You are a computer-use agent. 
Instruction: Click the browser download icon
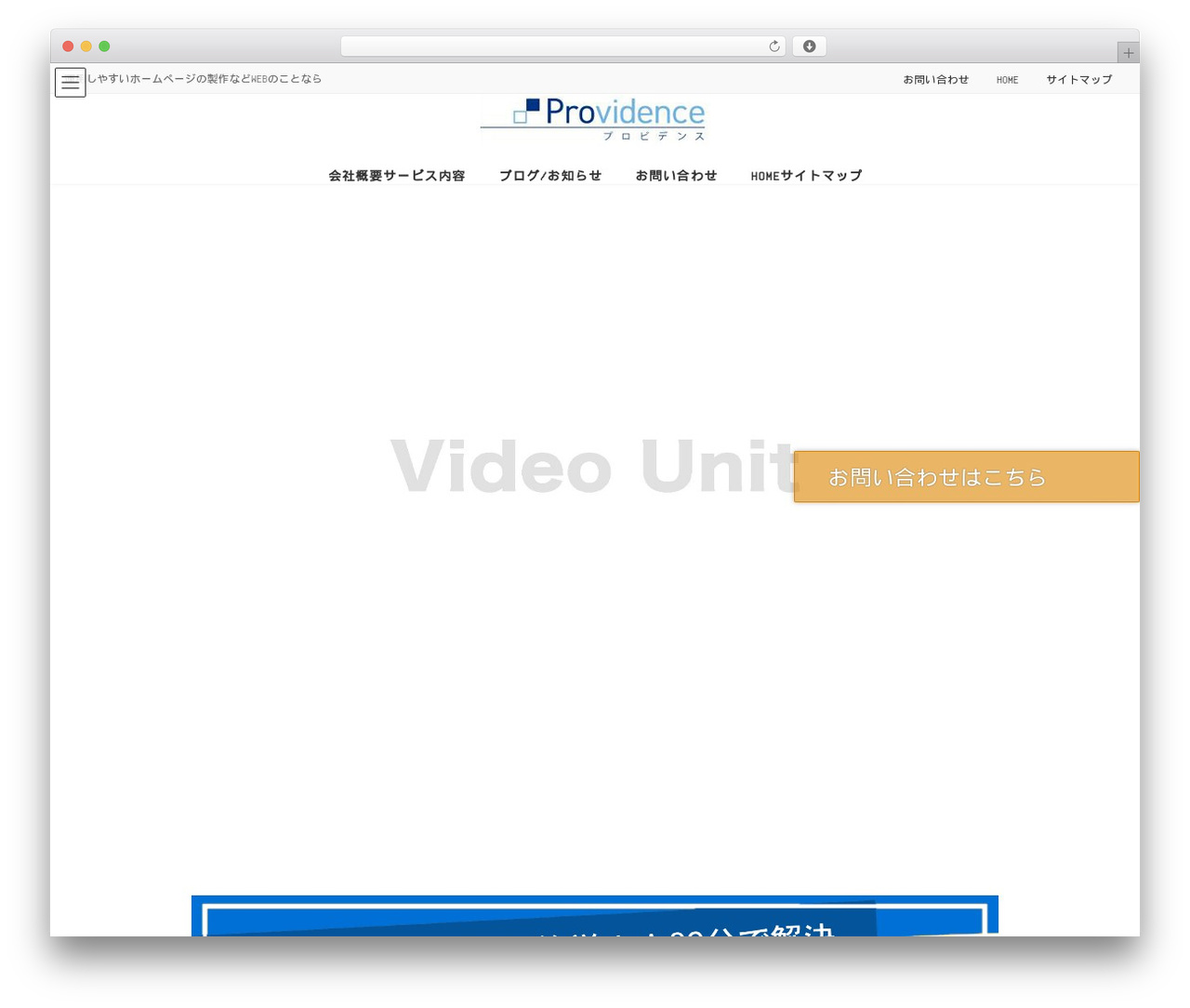pyautogui.click(x=809, y=46)
